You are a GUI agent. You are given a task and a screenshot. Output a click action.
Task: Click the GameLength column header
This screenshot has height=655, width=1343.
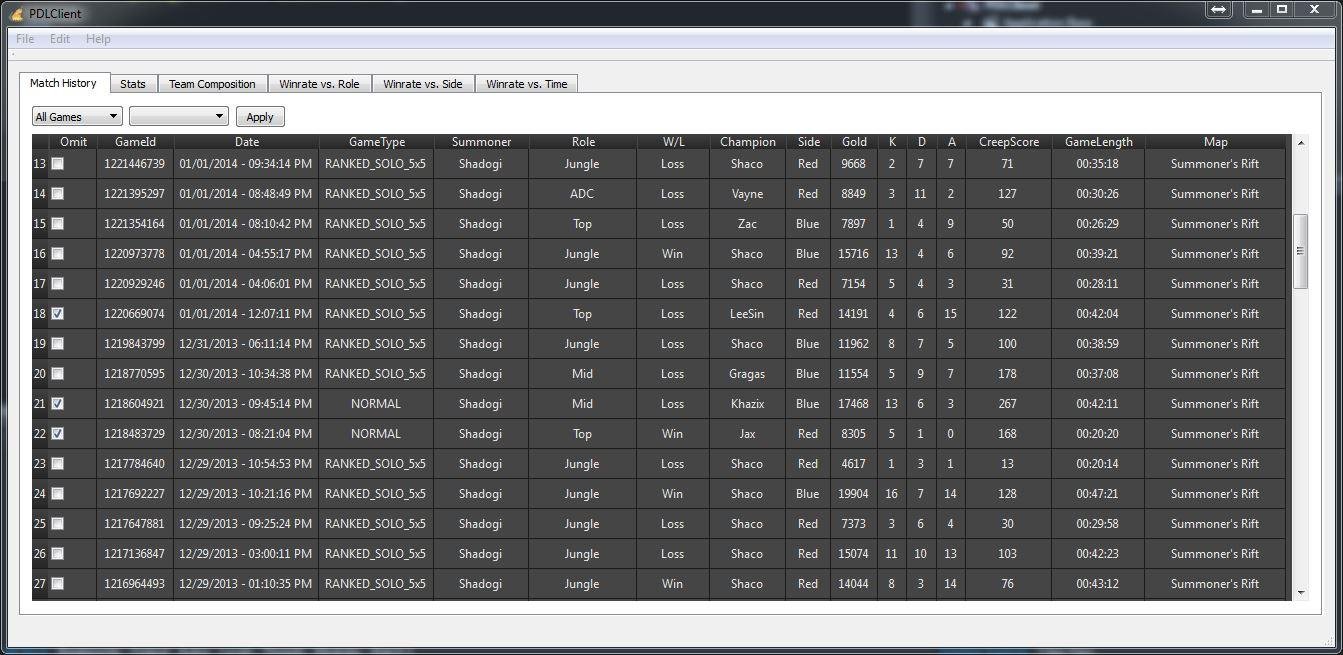coord(1098,142)
